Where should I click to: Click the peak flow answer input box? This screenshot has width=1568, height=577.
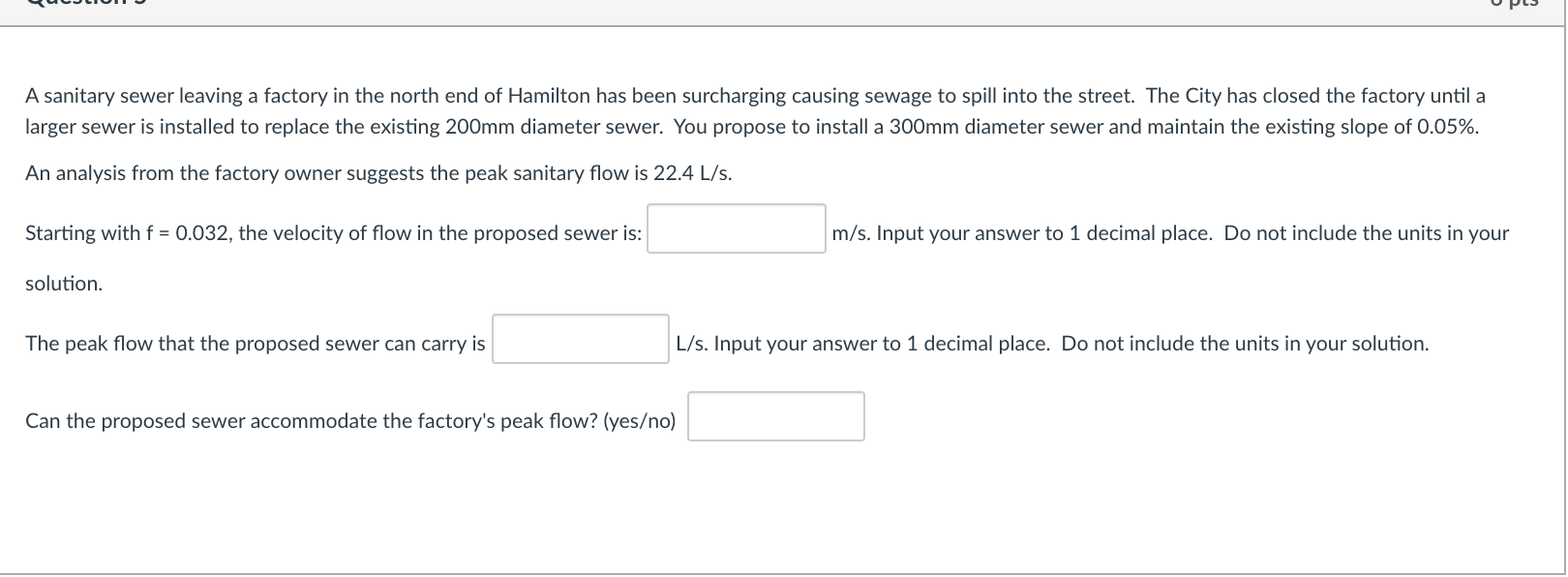coord(580,339)
